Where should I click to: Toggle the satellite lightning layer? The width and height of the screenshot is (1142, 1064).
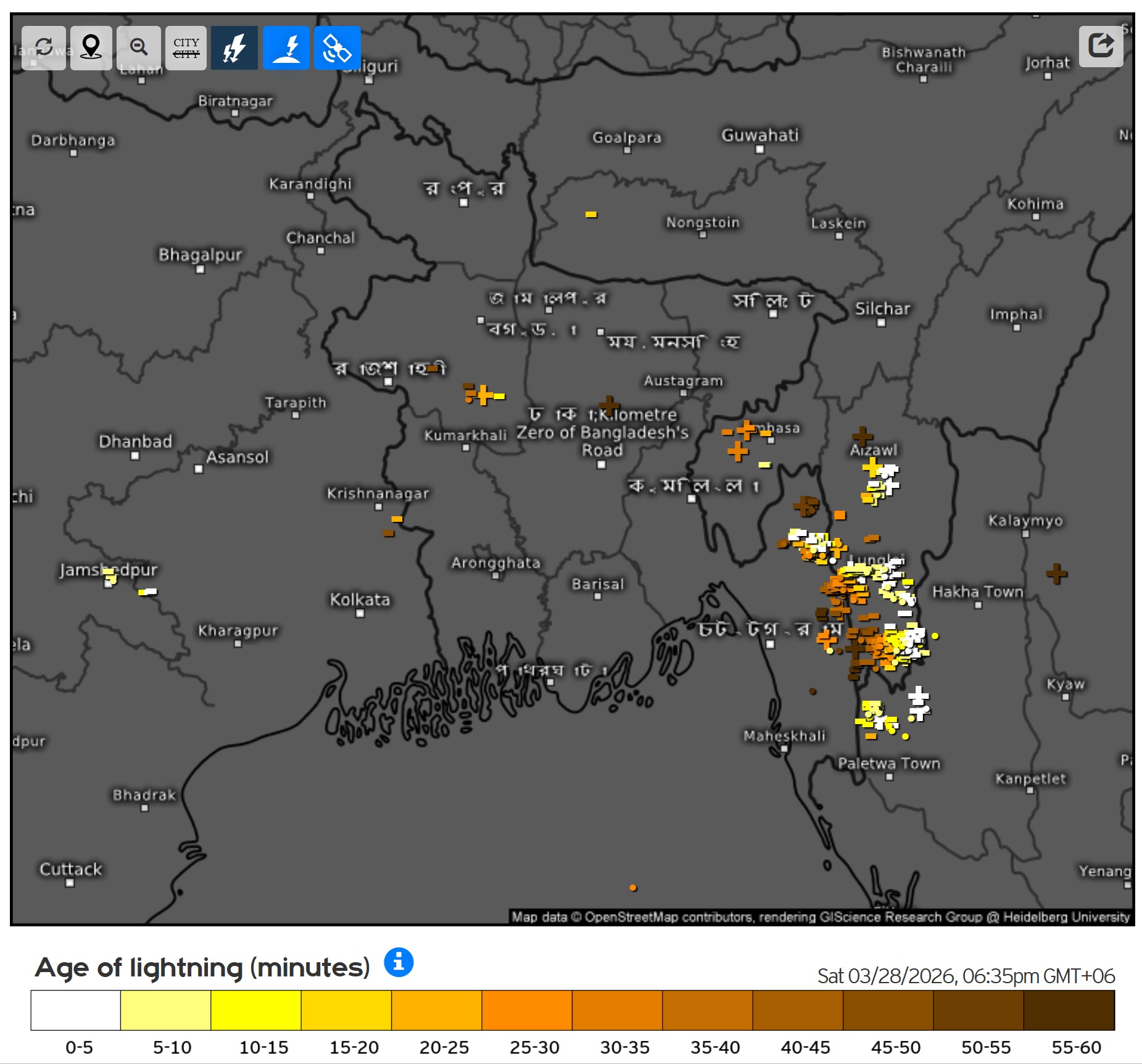(337, 47)
